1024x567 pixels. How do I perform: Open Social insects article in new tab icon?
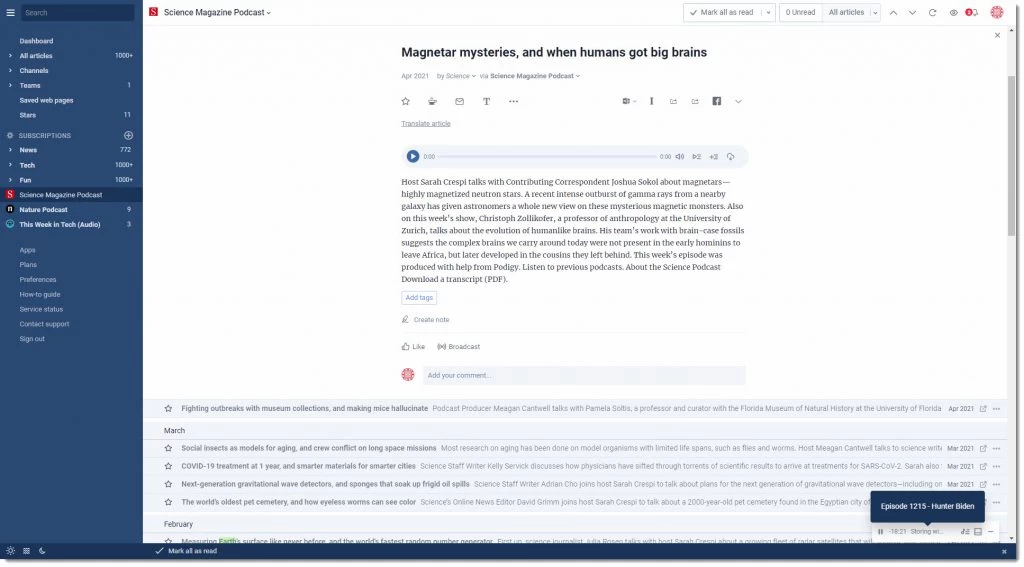(x=984, y=449)
